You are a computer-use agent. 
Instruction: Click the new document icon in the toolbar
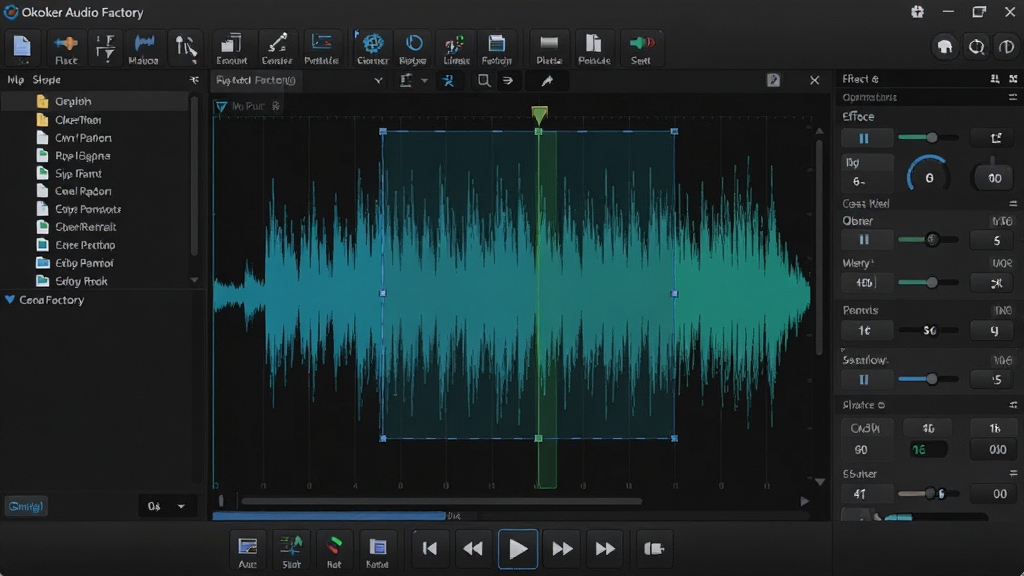[22, 48]
